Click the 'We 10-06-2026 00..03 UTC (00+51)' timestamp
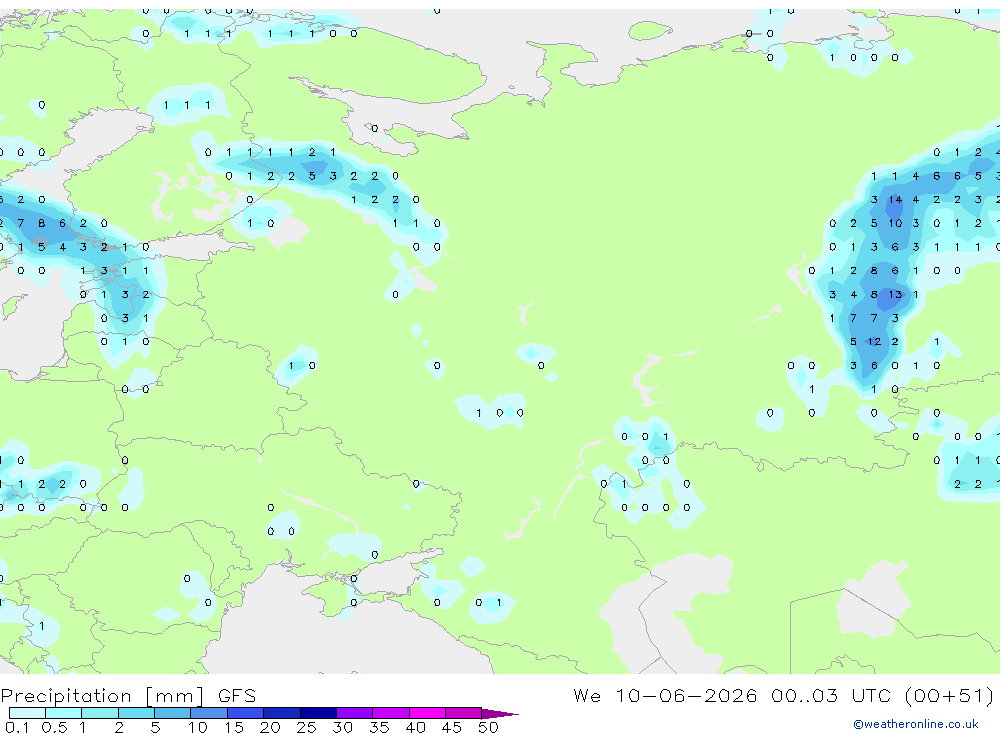 783,695
